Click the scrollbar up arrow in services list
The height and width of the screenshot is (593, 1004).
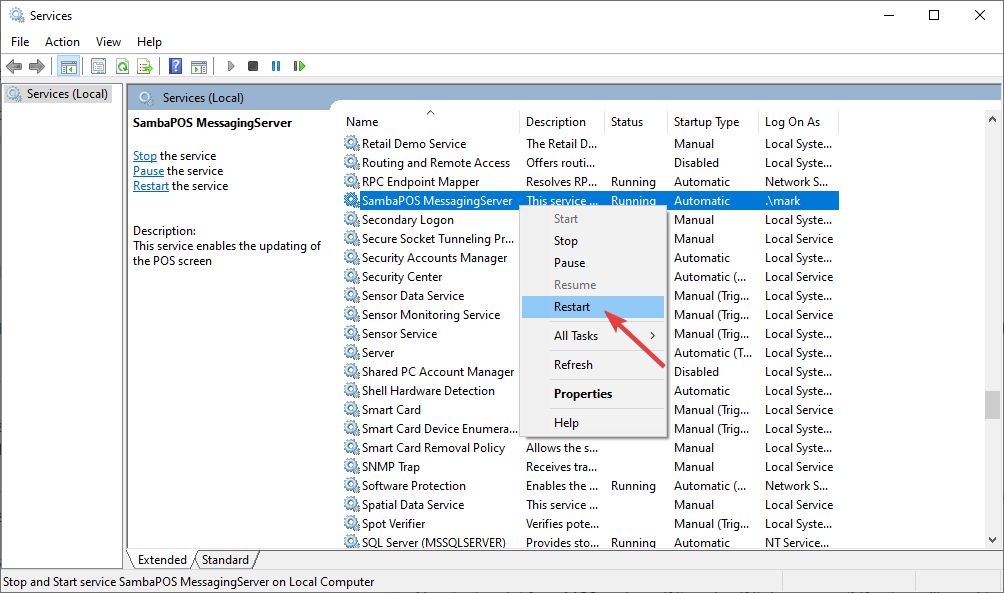992,119
